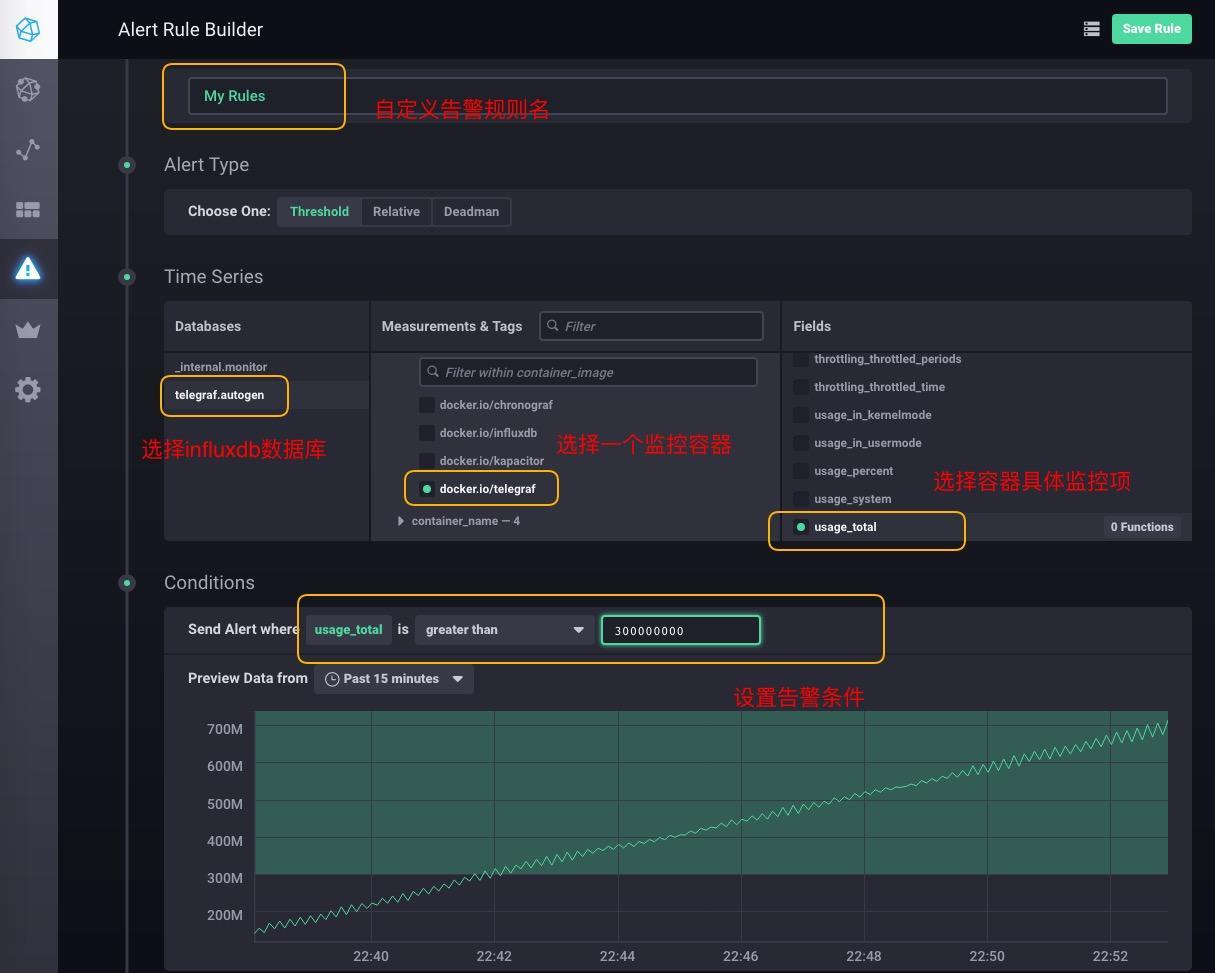This screenshot has width=1215, height=973.
Task: Check the docker.io/kapacitor tag
Action: [x=426, y=461]
